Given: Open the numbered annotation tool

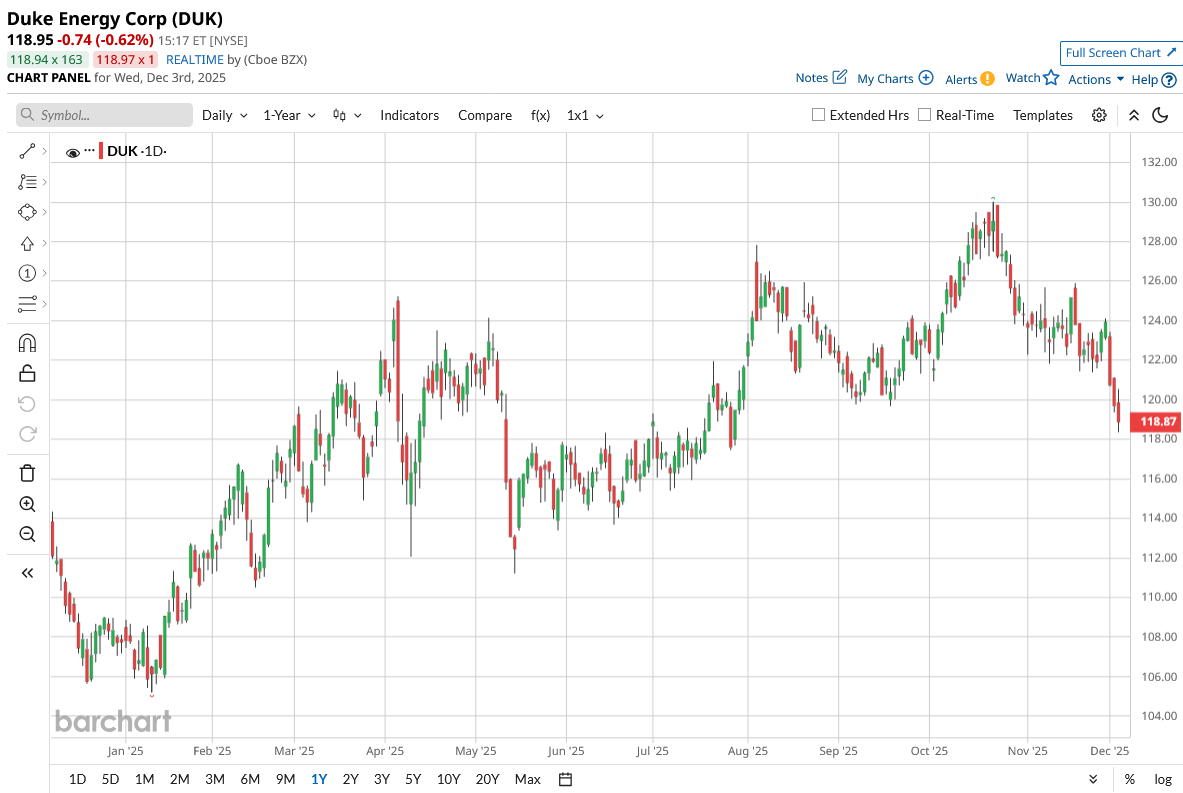Looking at the screenshot, I should tap(27, 273).
